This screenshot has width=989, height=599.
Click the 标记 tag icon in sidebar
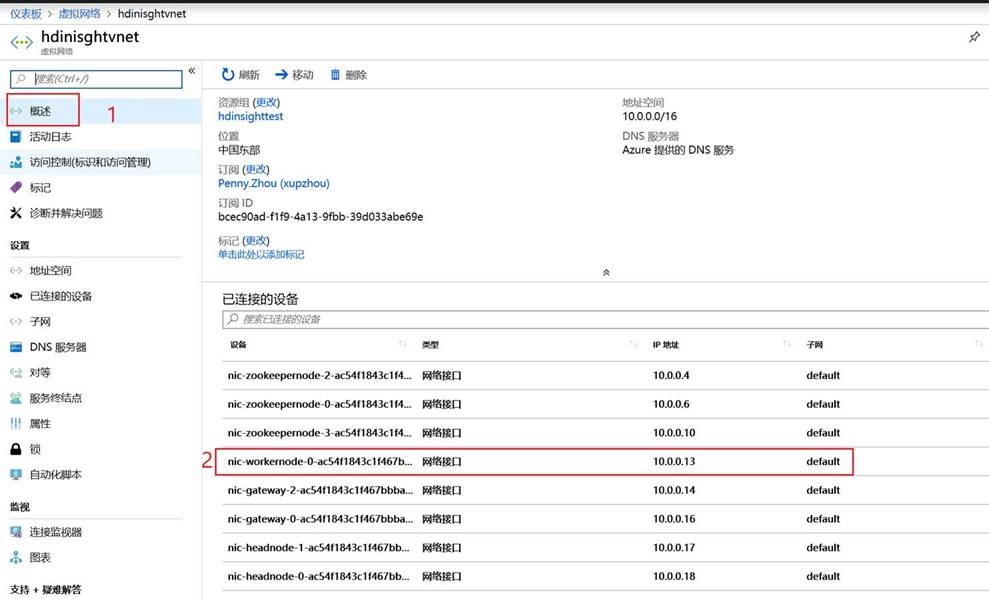click(x=16, y=188)
